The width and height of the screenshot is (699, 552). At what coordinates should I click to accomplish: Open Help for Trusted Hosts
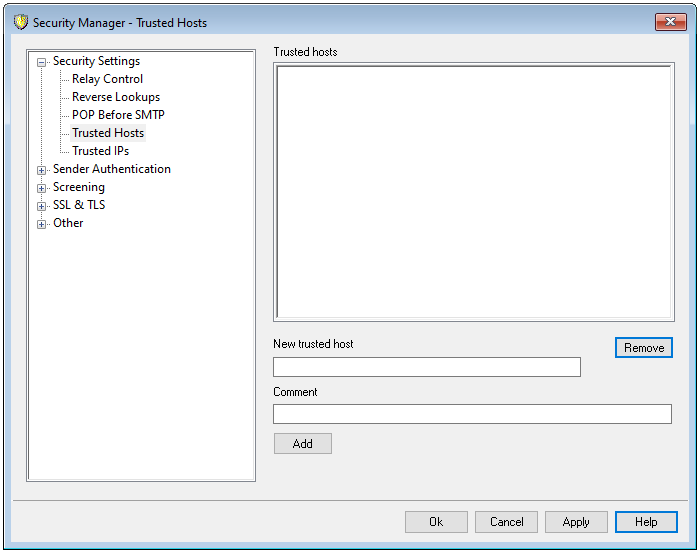646,522
